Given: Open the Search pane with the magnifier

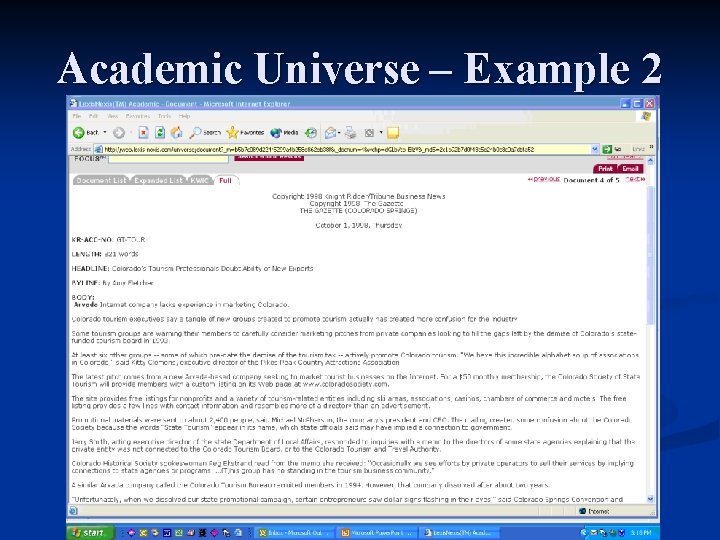Looking at the screenshot, I should coord(205,133).
